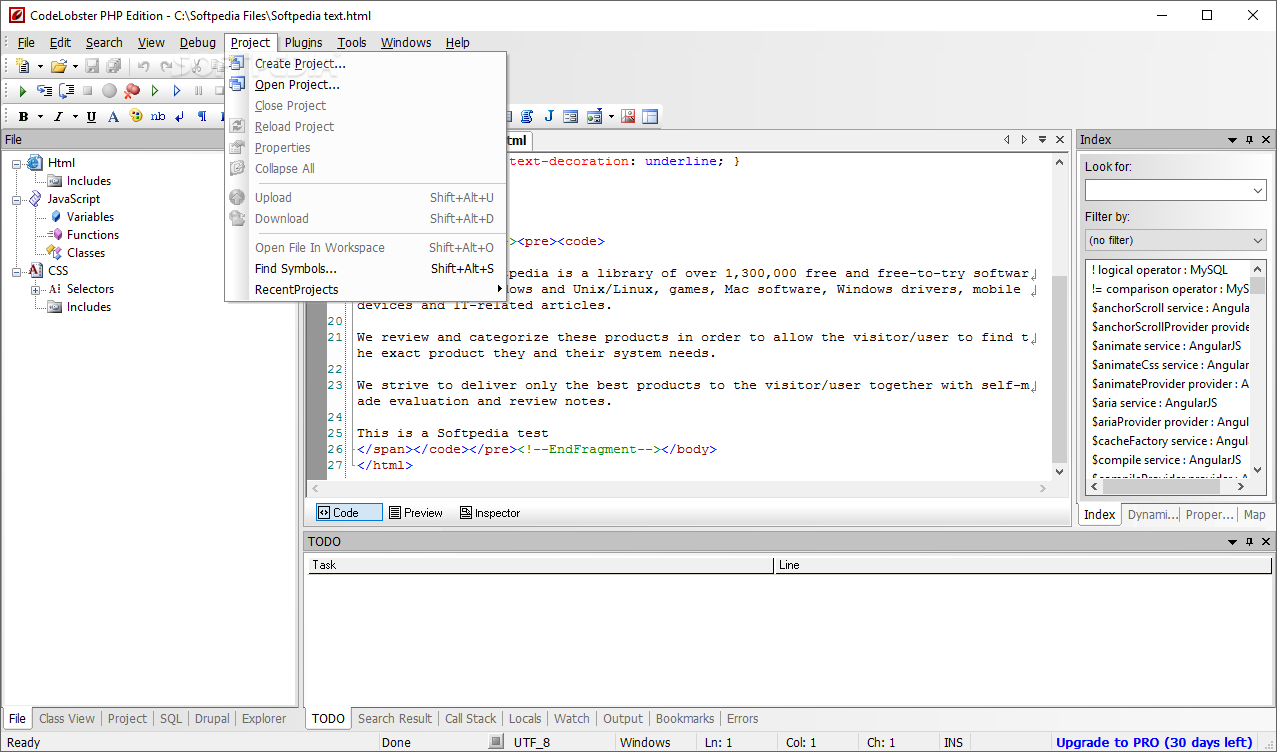This screenshot has height=752, width=1277.
Task: Click the debug Pause icon
Action: (199, 91)
